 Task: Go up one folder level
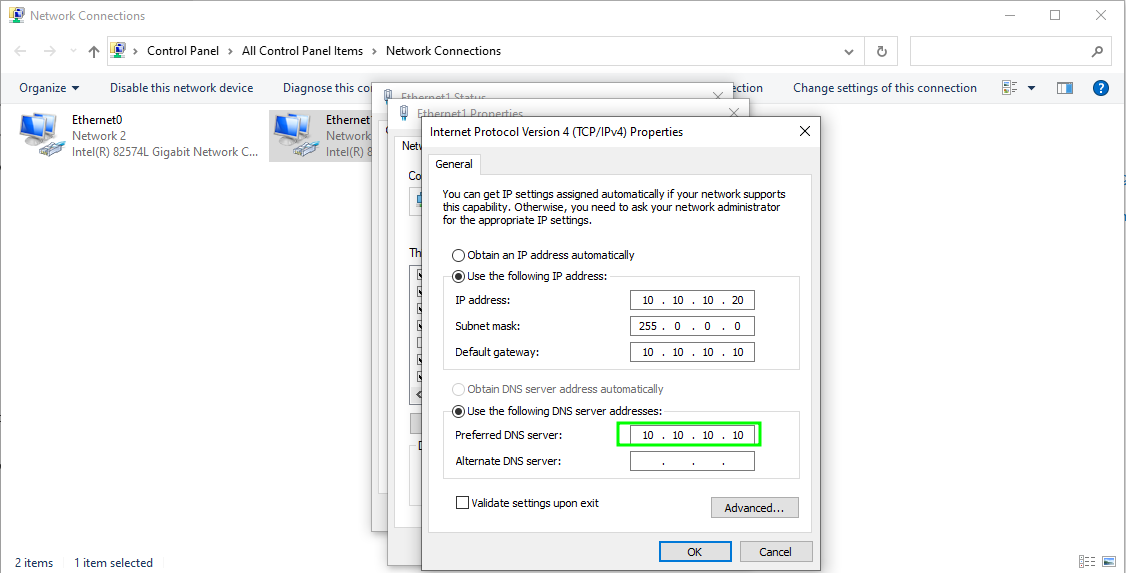pyautogui.click(x=93, y=51)
